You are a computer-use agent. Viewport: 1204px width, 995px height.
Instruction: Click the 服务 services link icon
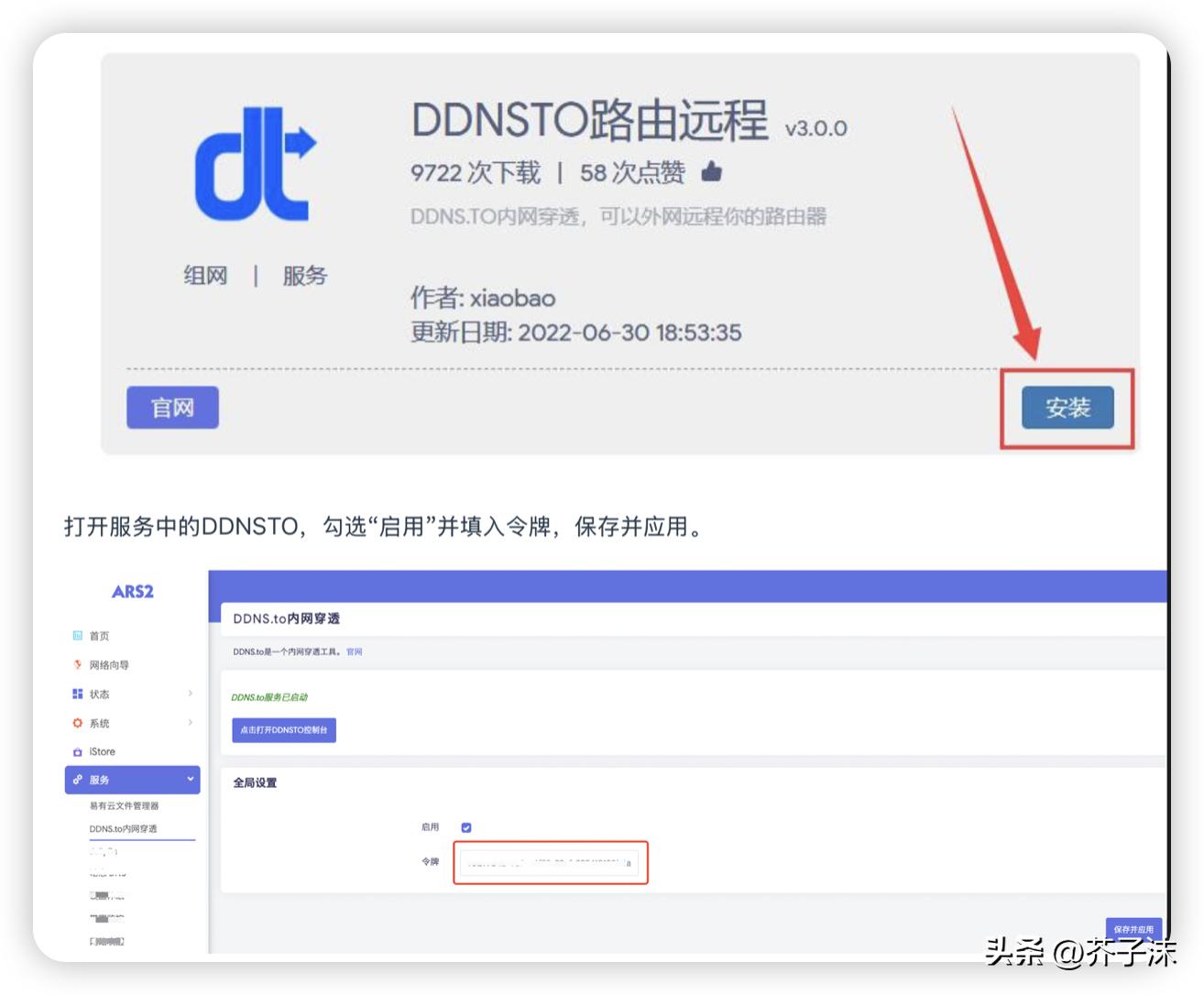pyautogui.click(x=78, y=780)
